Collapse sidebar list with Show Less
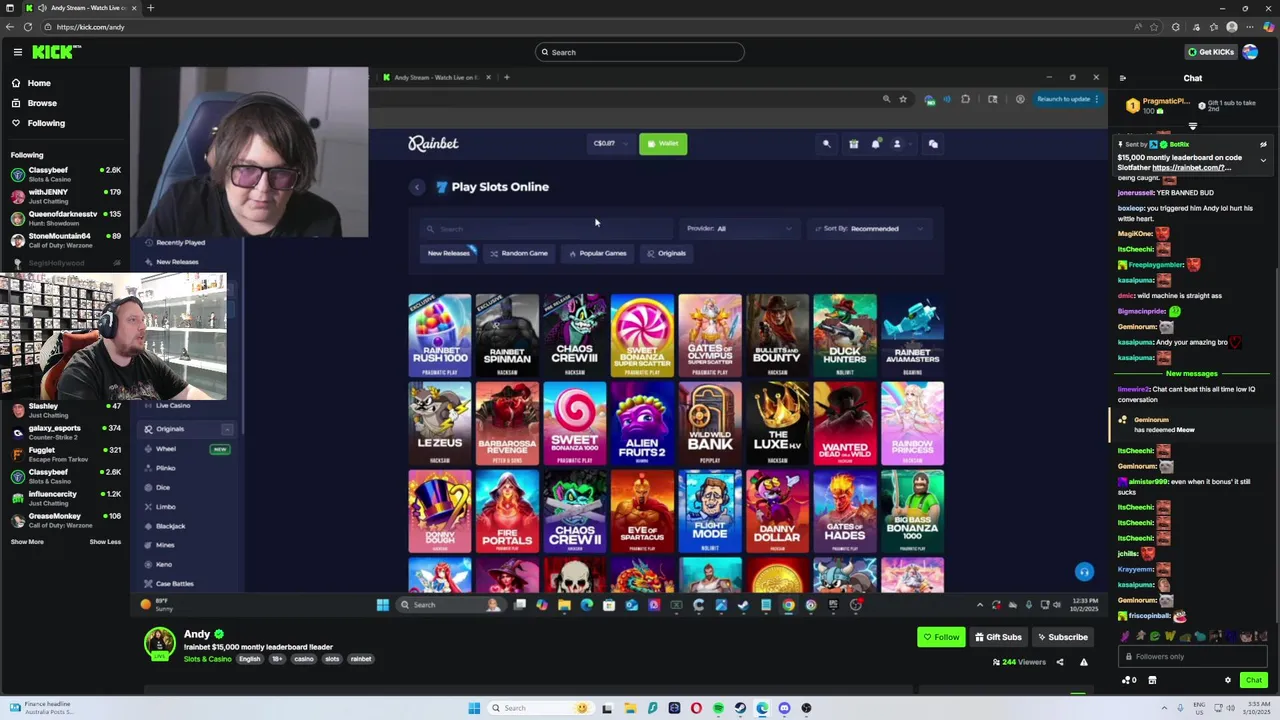 [x=105, y=542]
